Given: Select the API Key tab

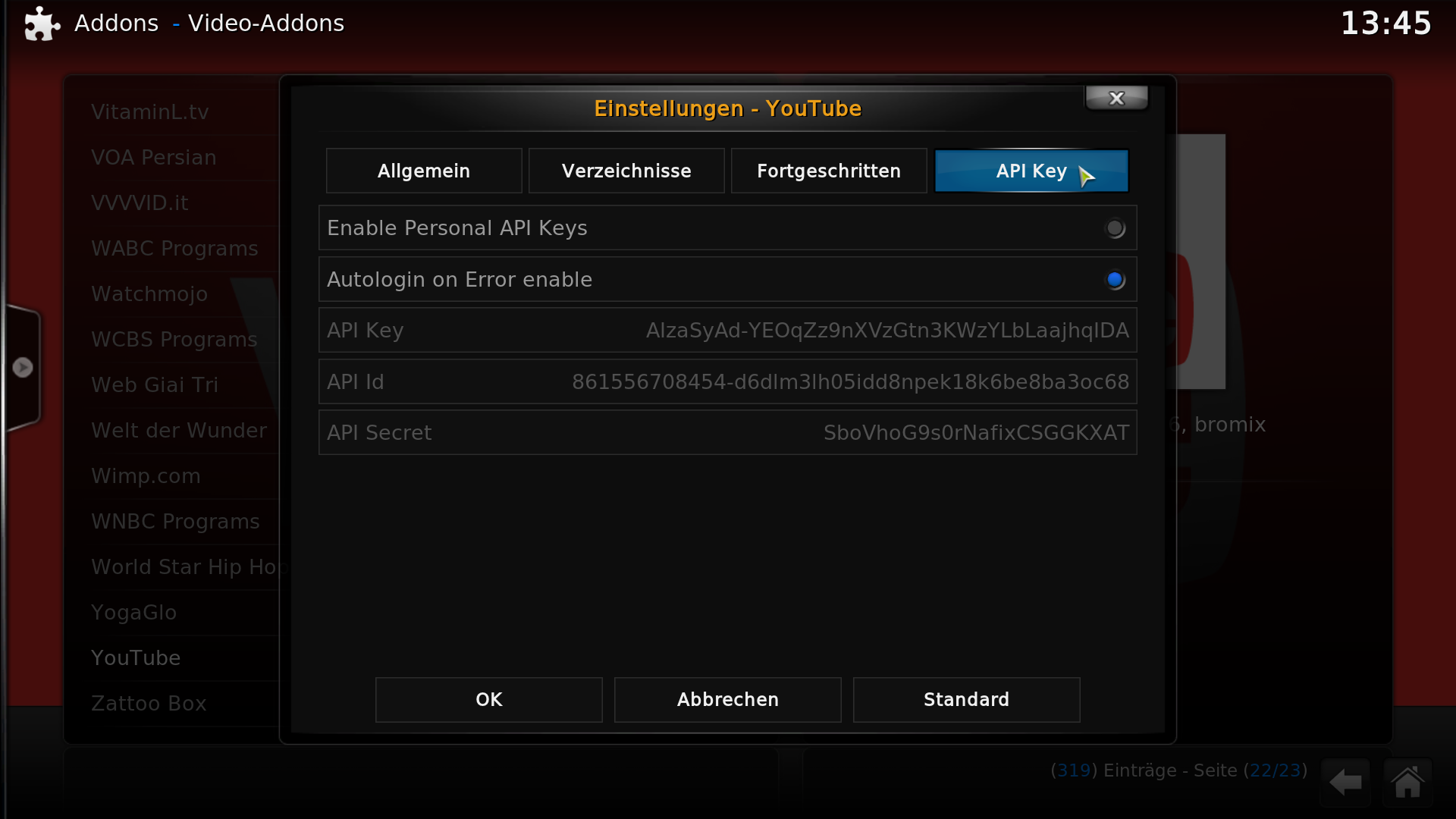Looking at the screenshot, I should pos(1031,171).
